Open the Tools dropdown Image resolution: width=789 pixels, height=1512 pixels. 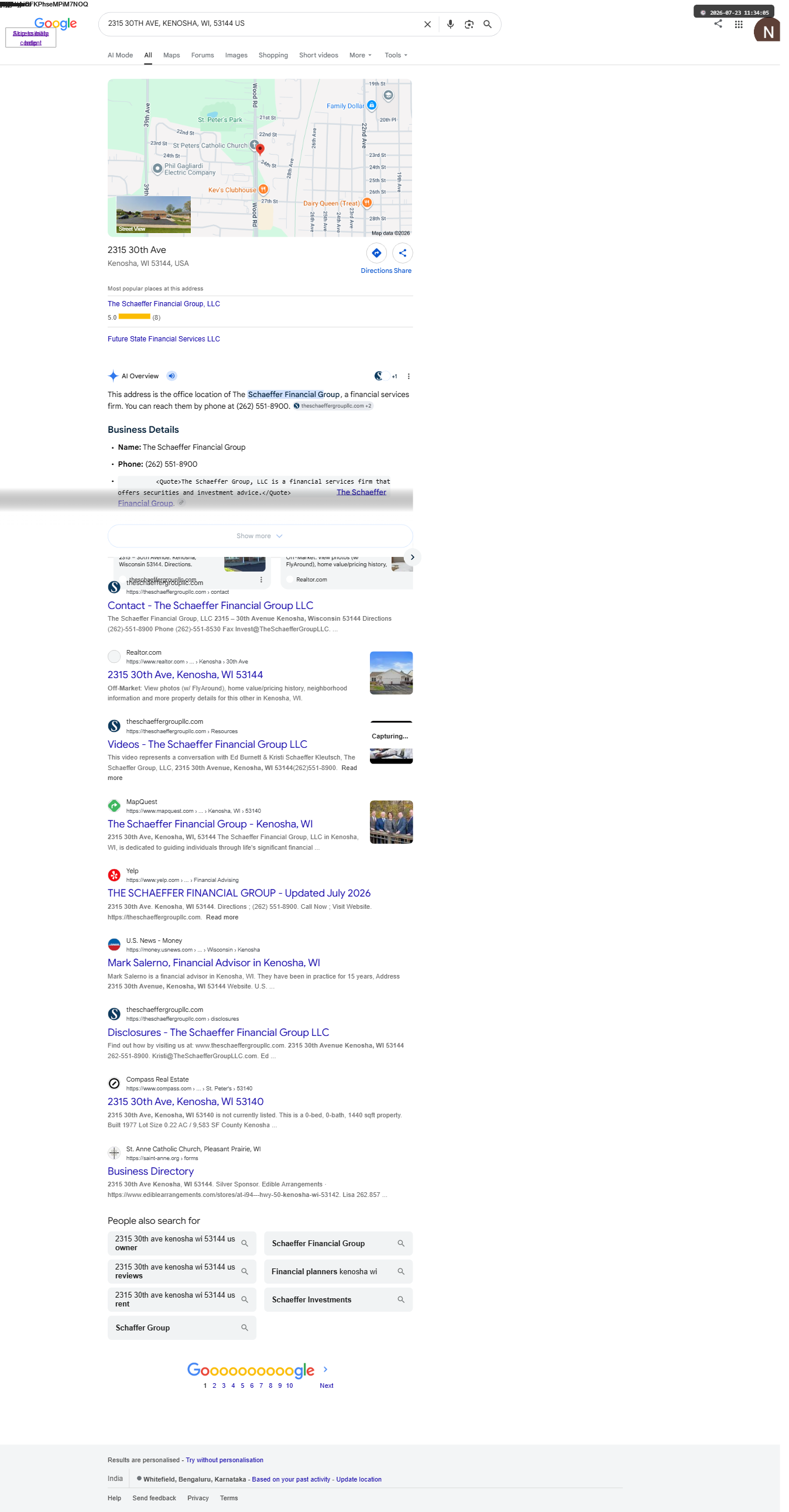click(396, 55)
